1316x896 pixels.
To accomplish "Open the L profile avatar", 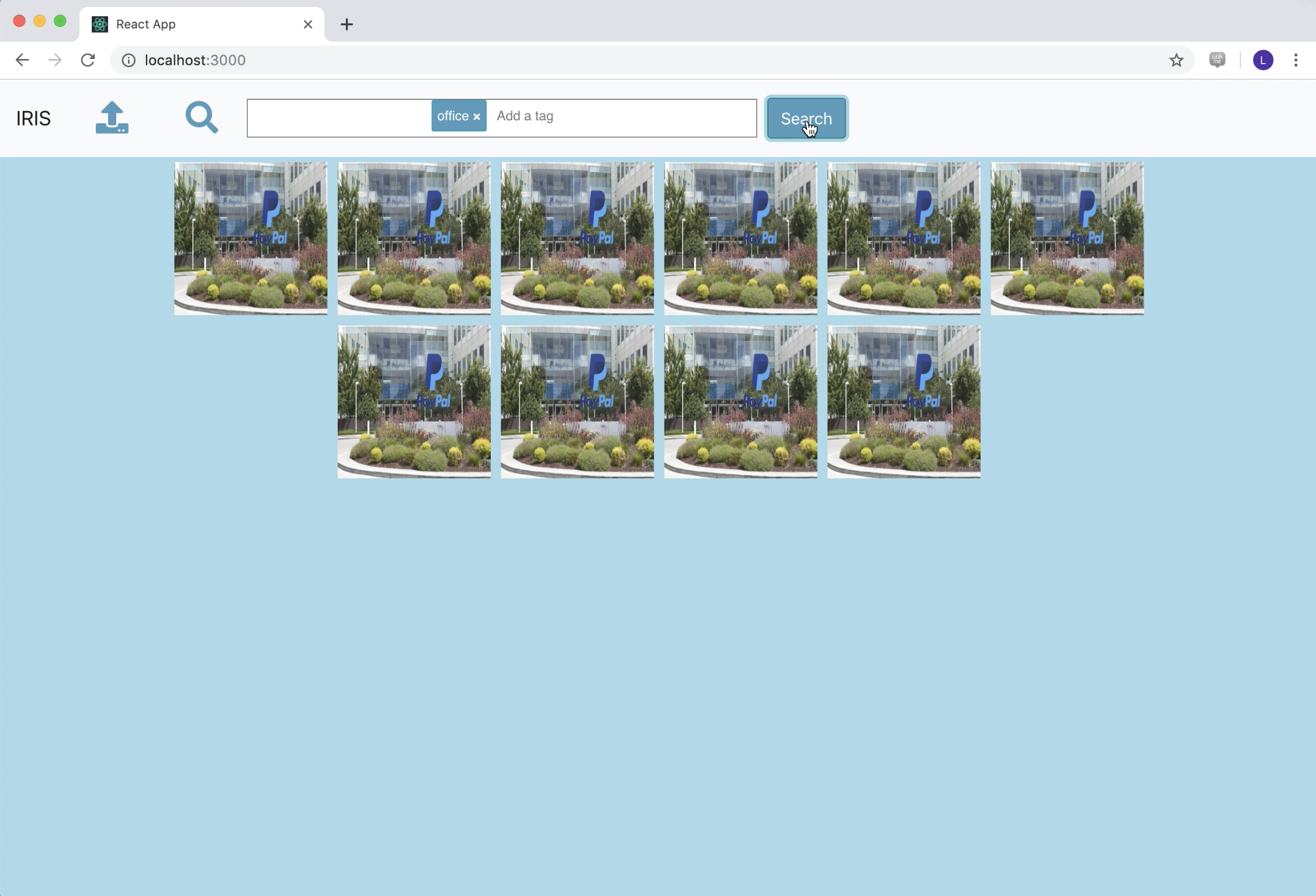I will click(x=1263, y=60).
